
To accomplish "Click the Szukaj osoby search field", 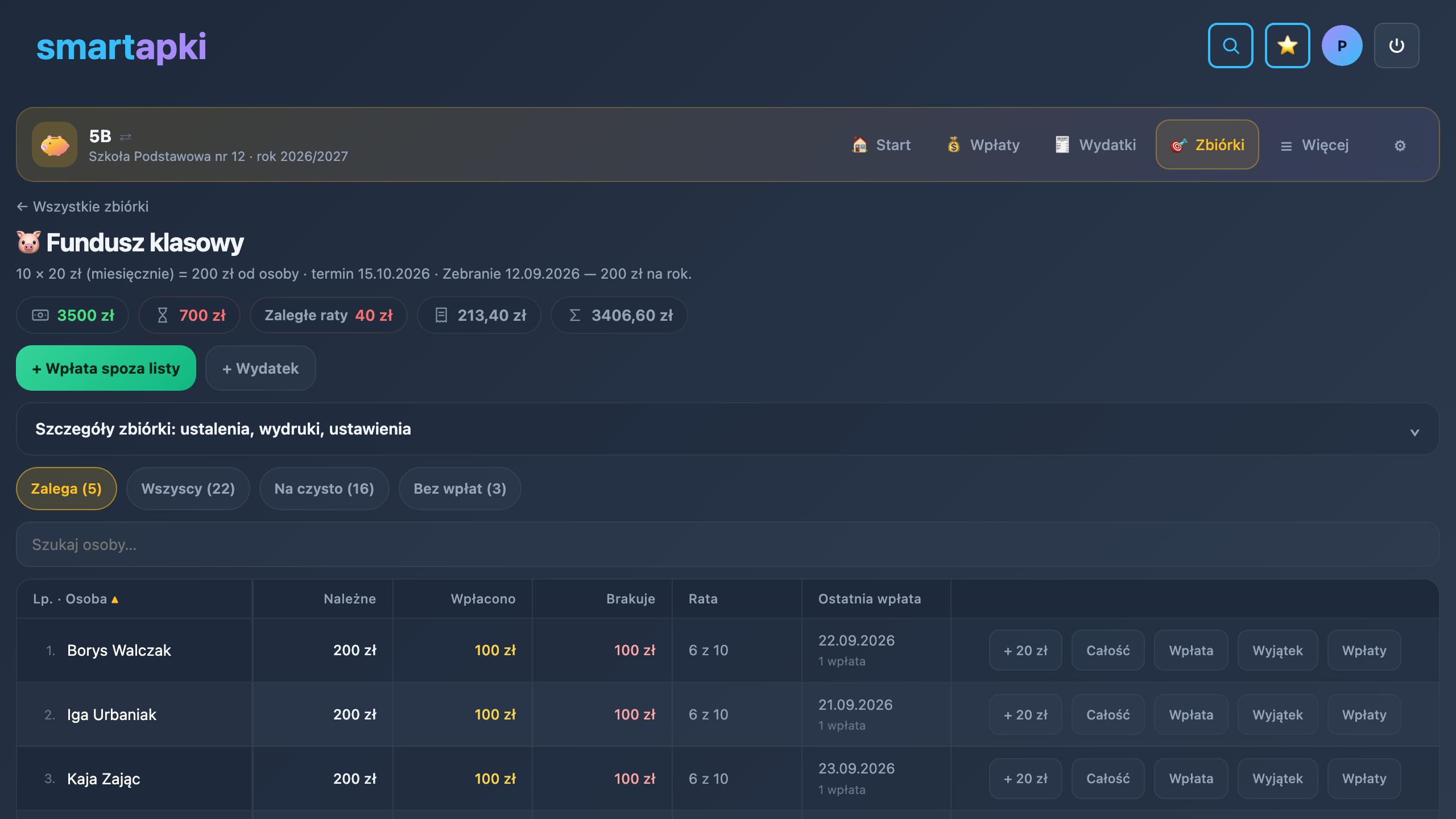I will (728, 544).
